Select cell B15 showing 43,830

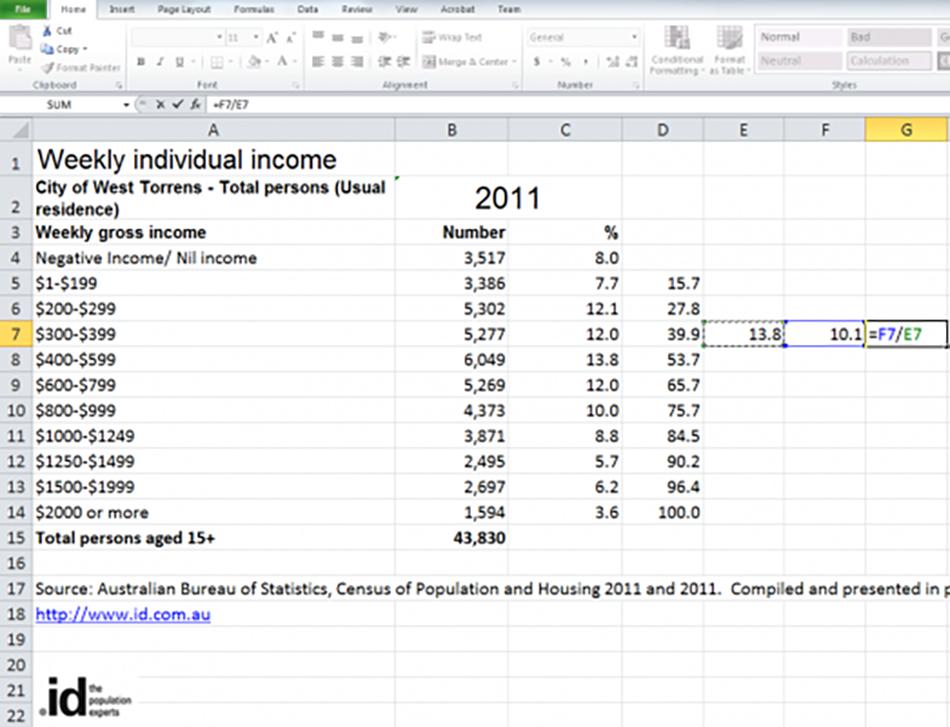click(x=451, y=538)
